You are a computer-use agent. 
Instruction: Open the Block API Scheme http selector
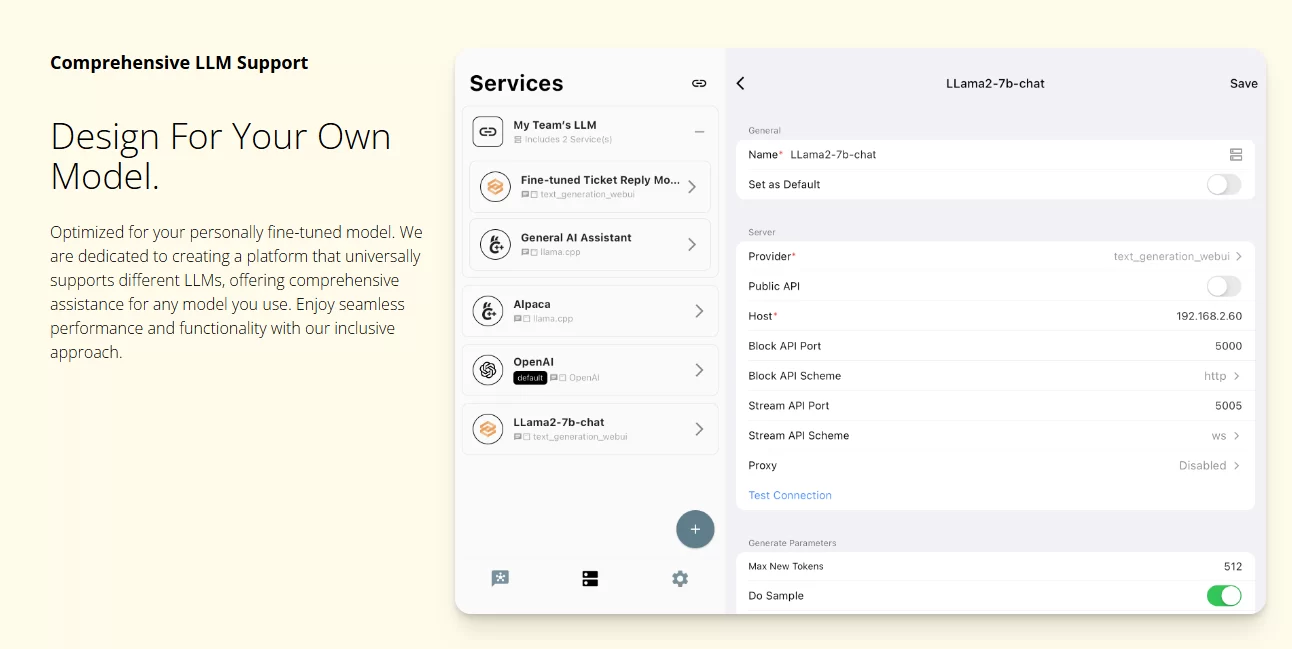click(x=1221, y=376)
